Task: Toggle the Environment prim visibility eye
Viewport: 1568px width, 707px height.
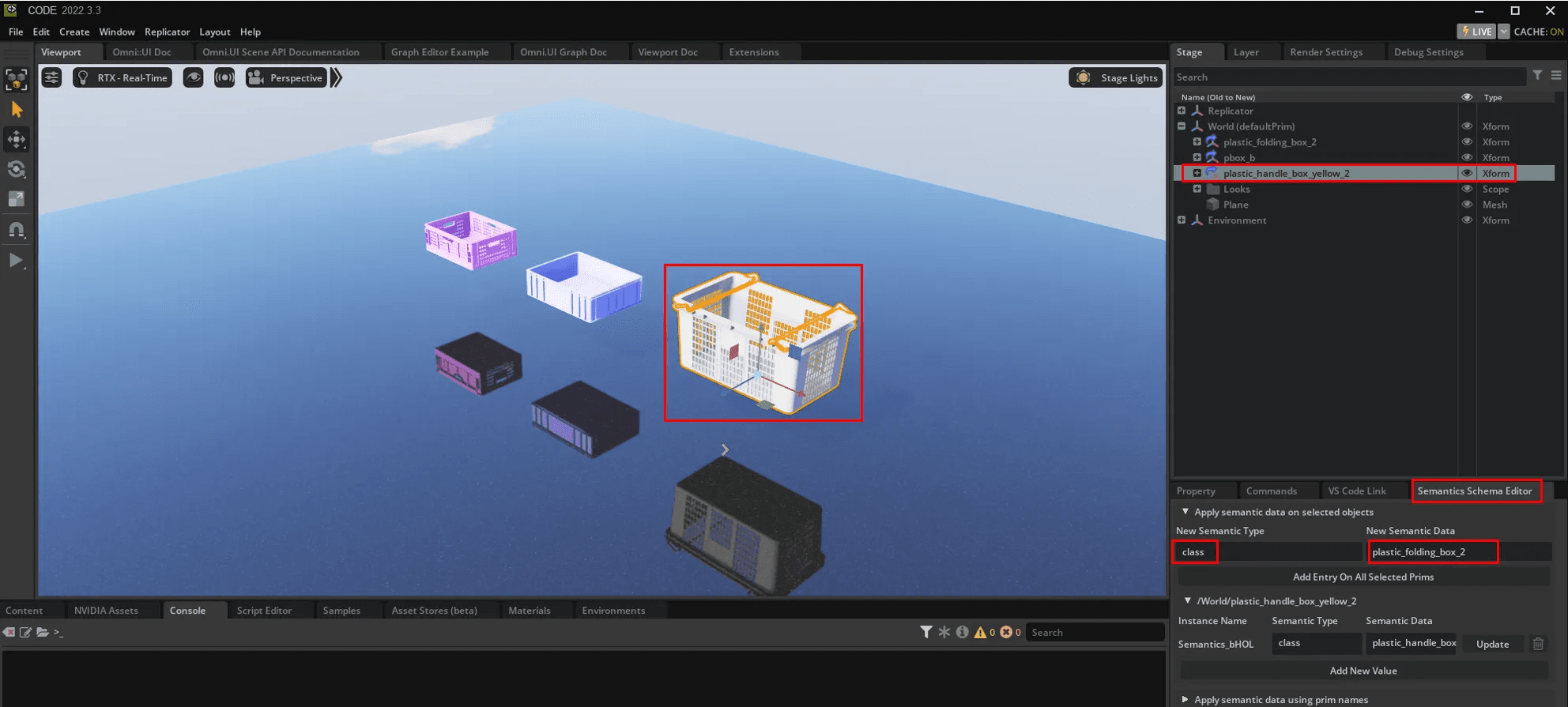Action: (1467, 220)
